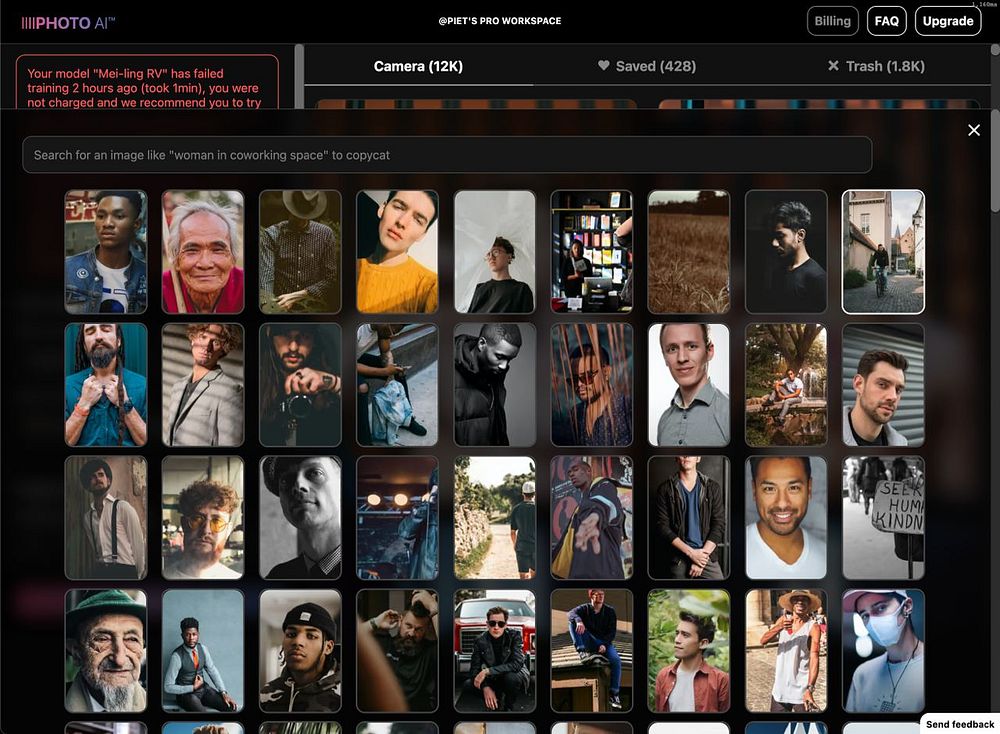Click the Send feedback button
This screenshot has height=734, width=1000.
click(960, 724)
